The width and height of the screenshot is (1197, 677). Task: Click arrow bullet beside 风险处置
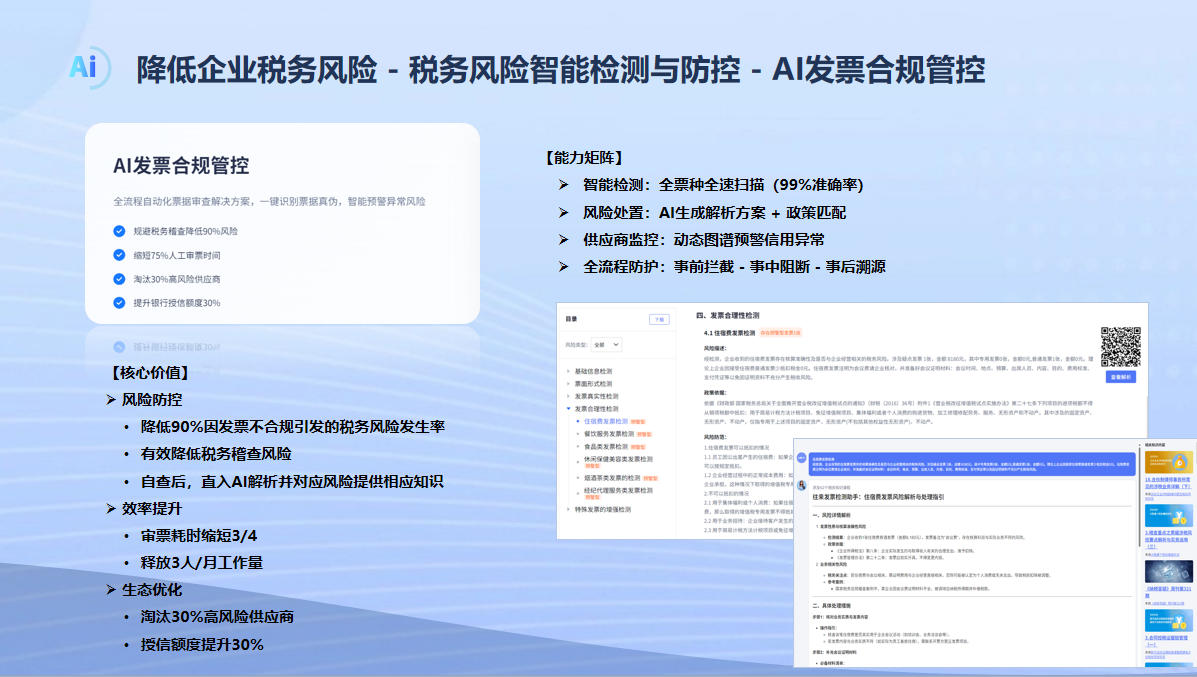tap(563, 212)
